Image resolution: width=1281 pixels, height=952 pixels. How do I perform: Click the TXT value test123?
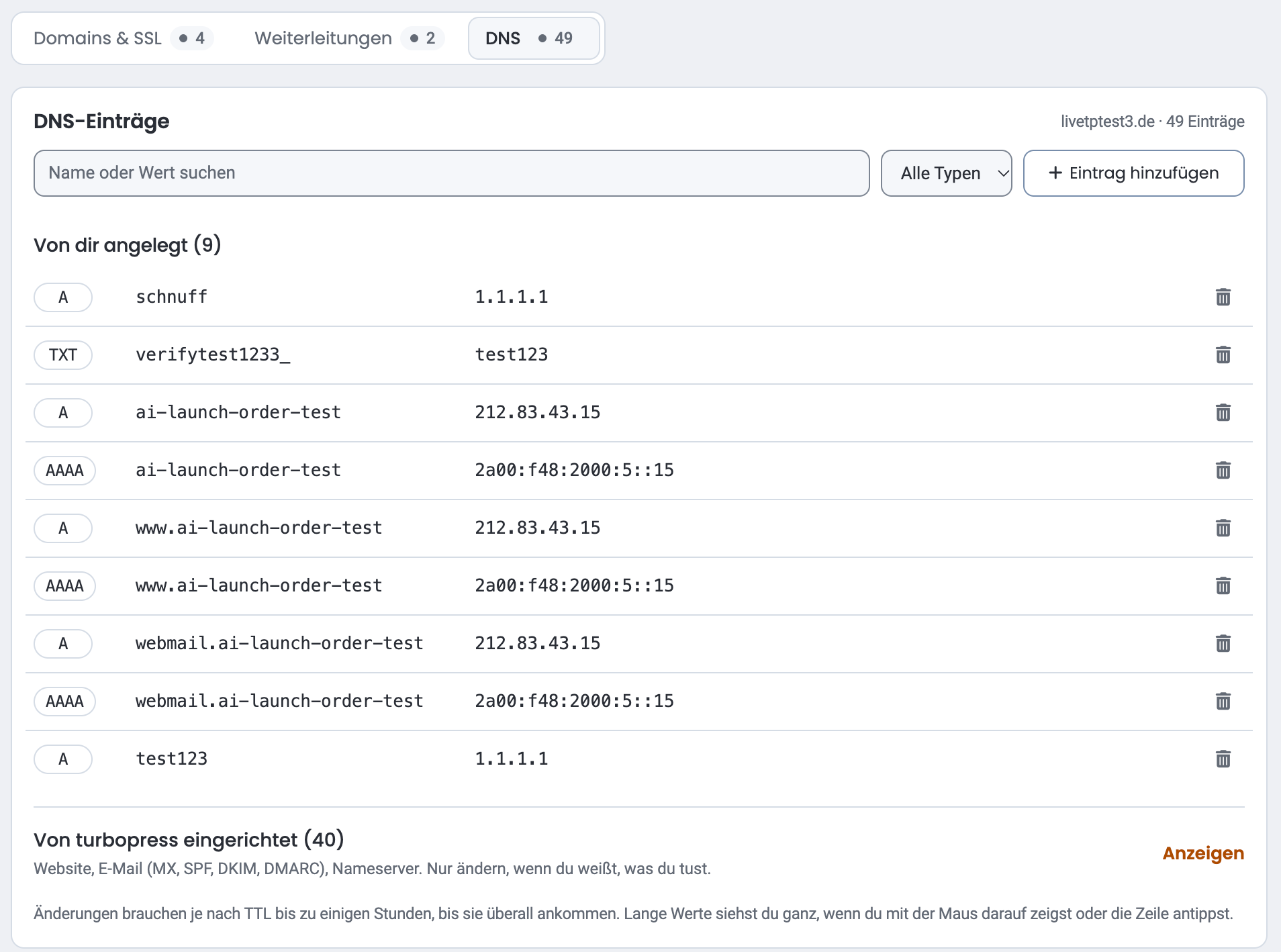pyautogui.click(x=511, y=355)
